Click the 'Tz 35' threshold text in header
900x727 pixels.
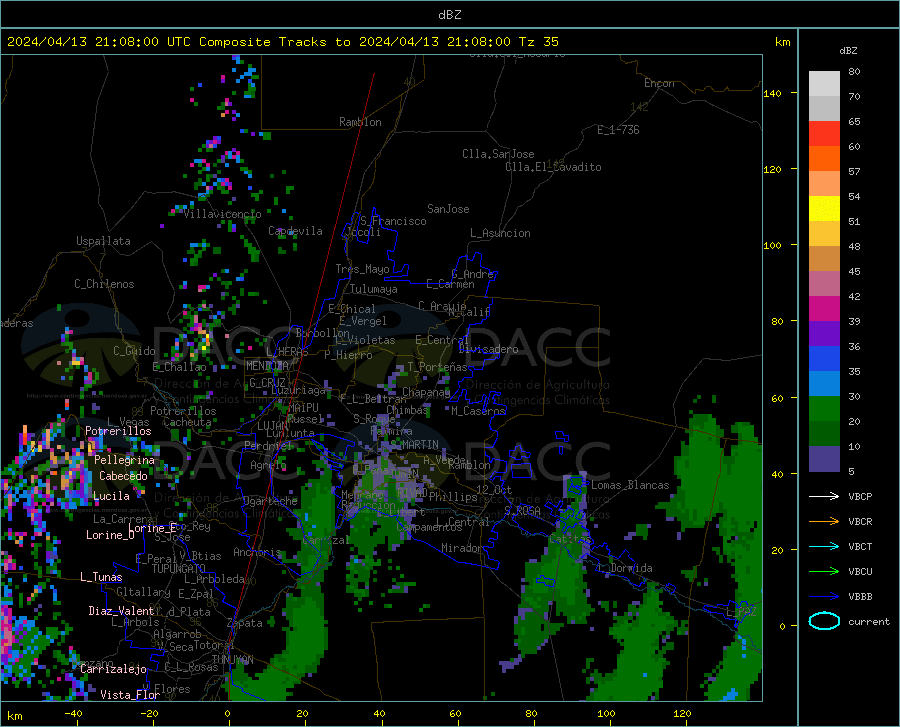point(539,41)
